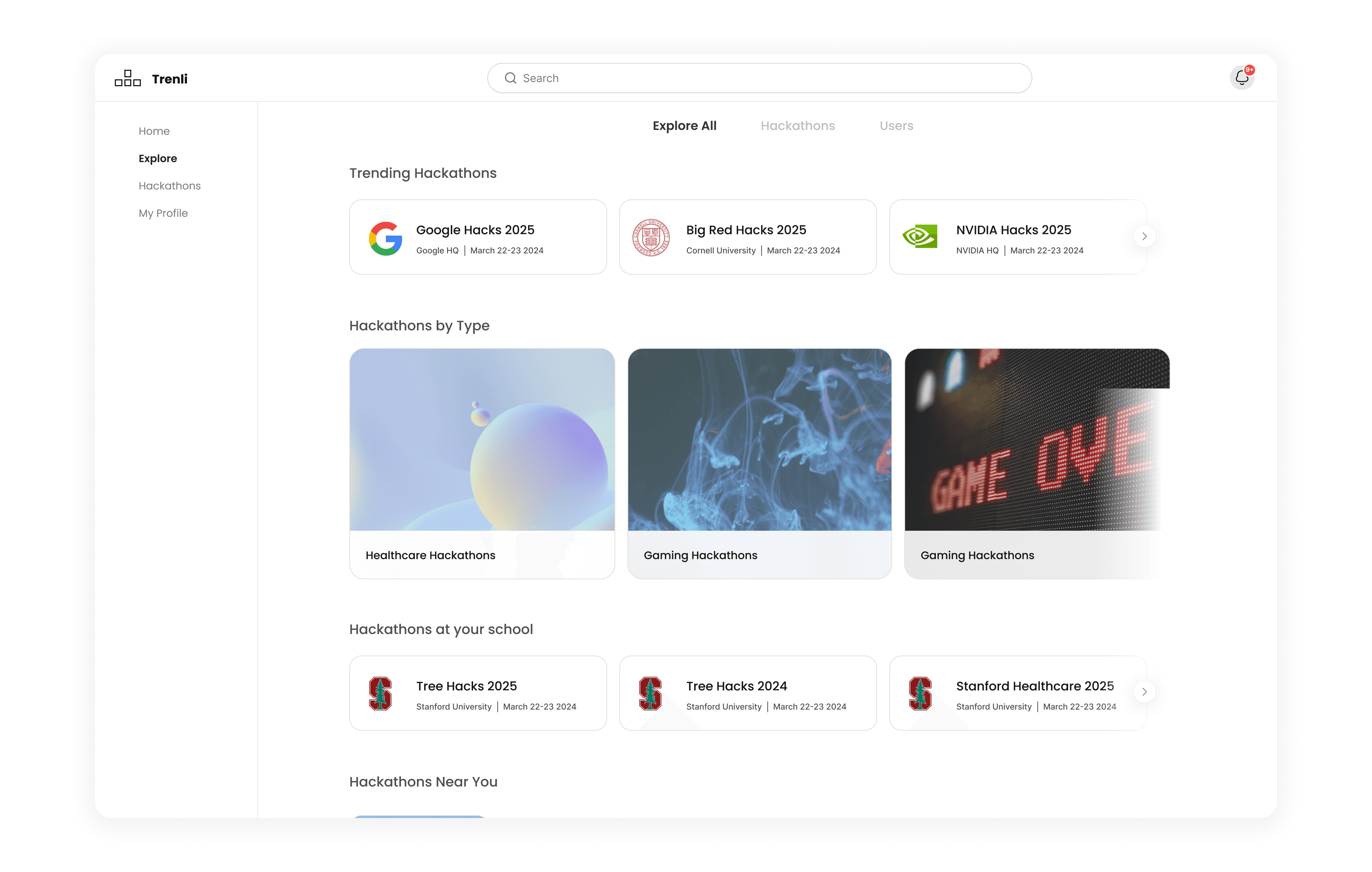Screen dimensions: 1372x872
Task: Click Stanford logo on Tree Hacks 2025
Action: pos(380,693)
